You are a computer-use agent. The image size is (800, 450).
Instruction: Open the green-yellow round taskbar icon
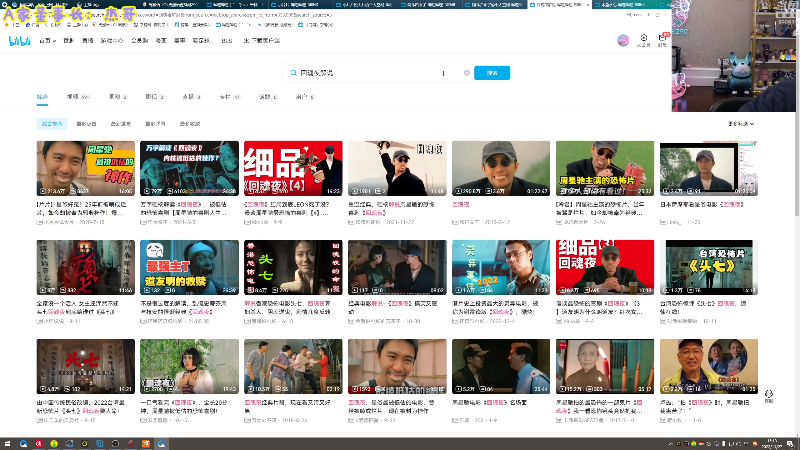tap(54, 444)
